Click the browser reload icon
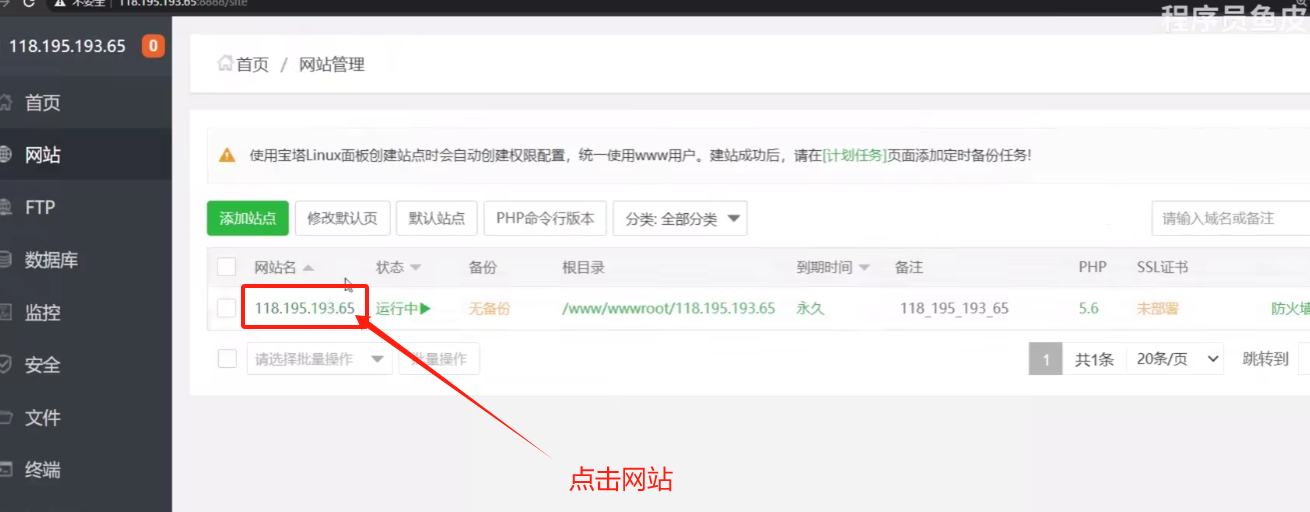 point(28,3)
